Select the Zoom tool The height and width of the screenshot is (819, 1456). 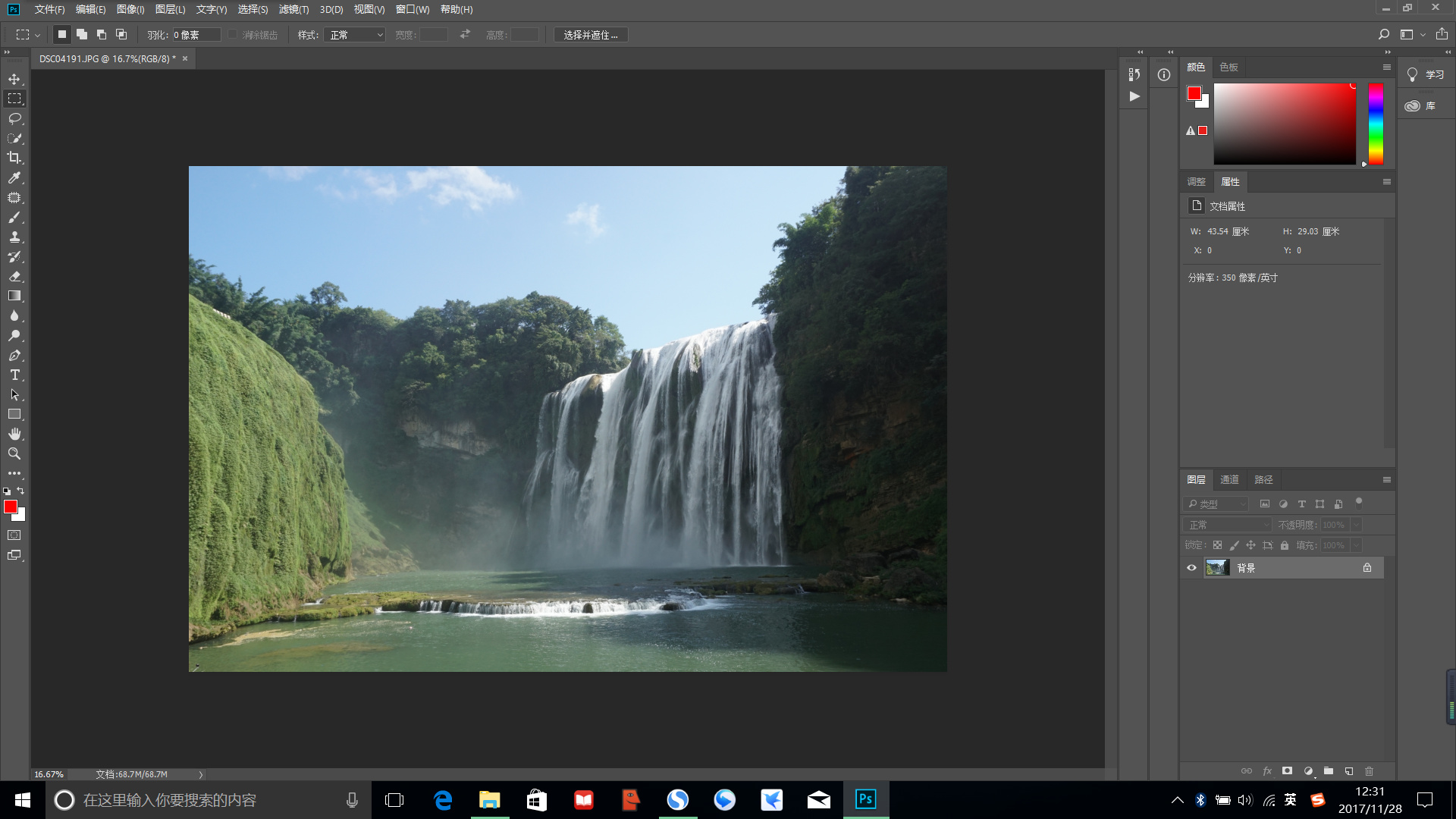tap(14, 454)
